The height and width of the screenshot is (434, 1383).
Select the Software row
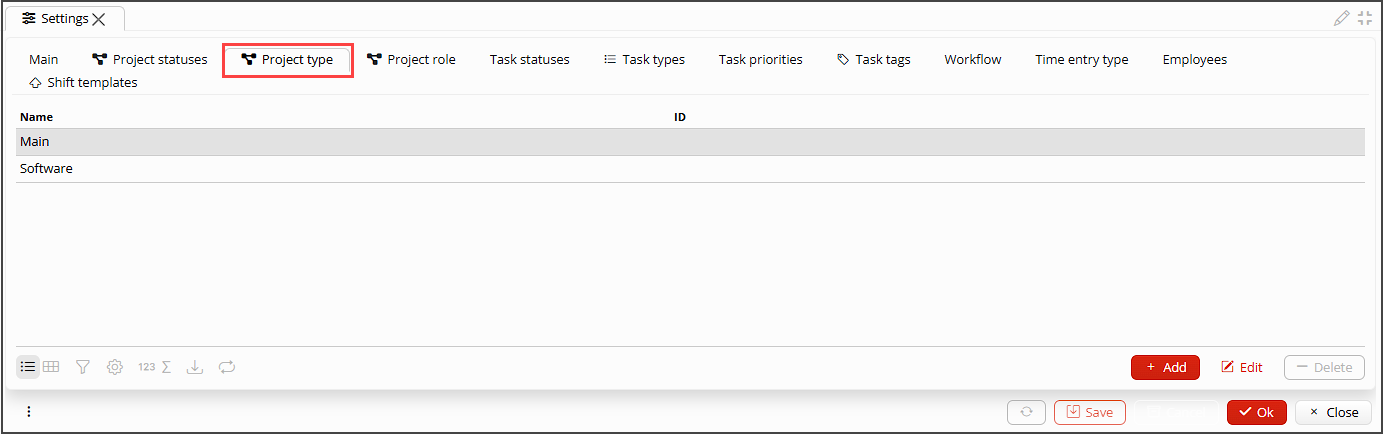tap(690, 169)
